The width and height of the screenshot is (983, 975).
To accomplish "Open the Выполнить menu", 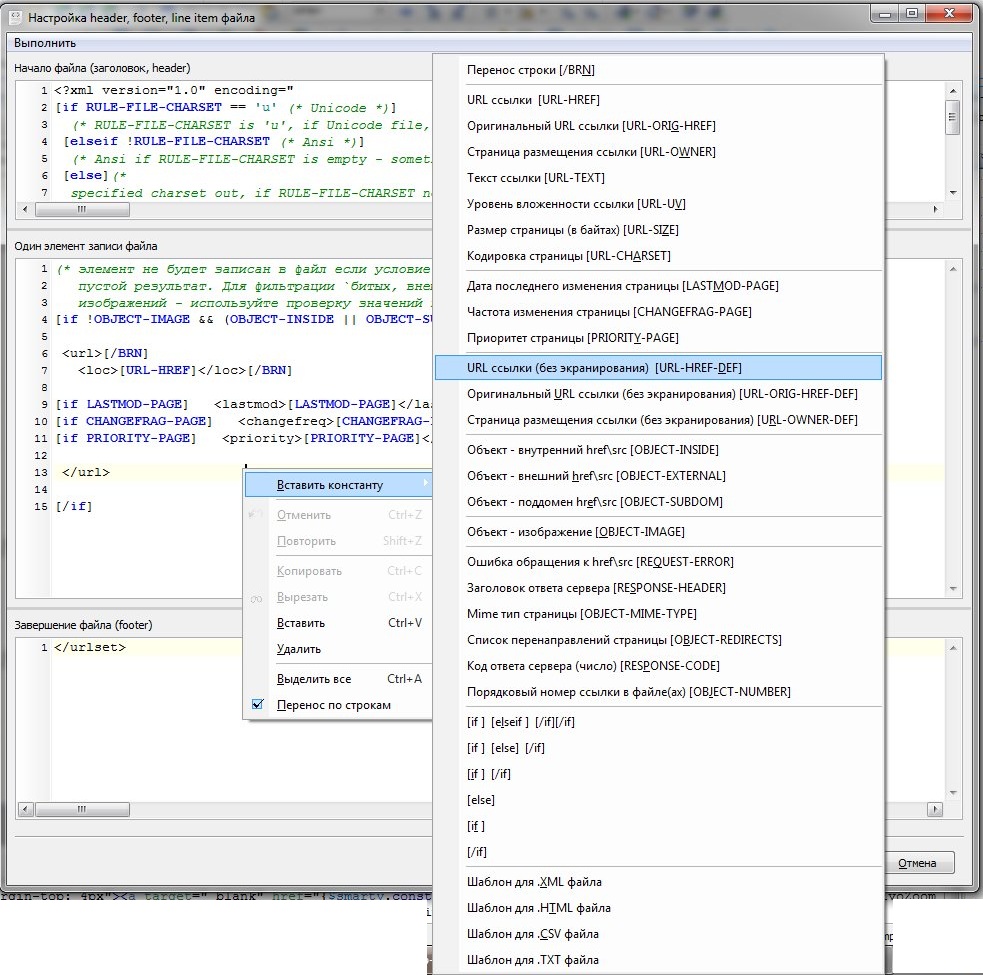I will click(x=45, y=43).
